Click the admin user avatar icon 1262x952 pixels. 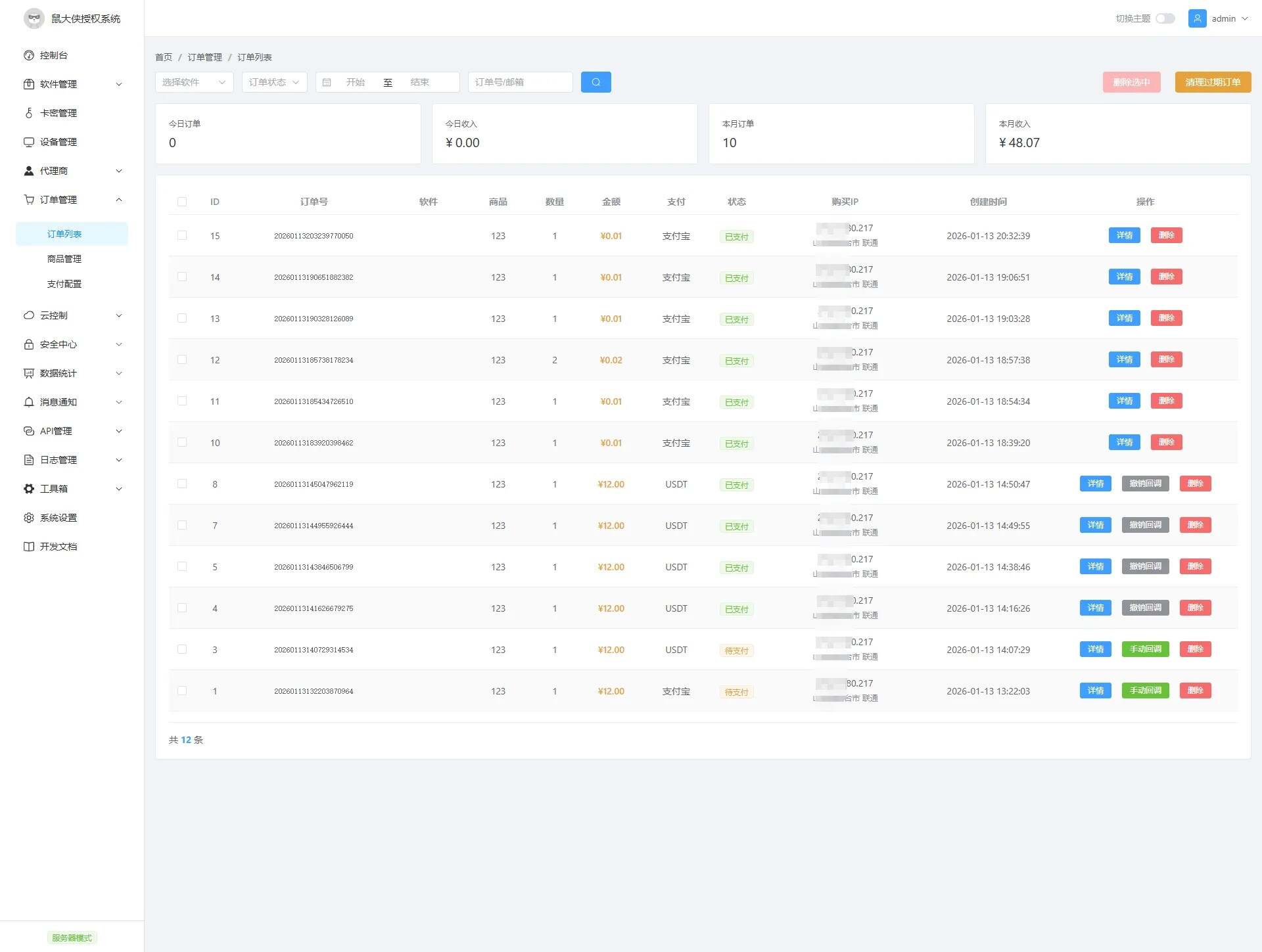(x=1197, y=18)
